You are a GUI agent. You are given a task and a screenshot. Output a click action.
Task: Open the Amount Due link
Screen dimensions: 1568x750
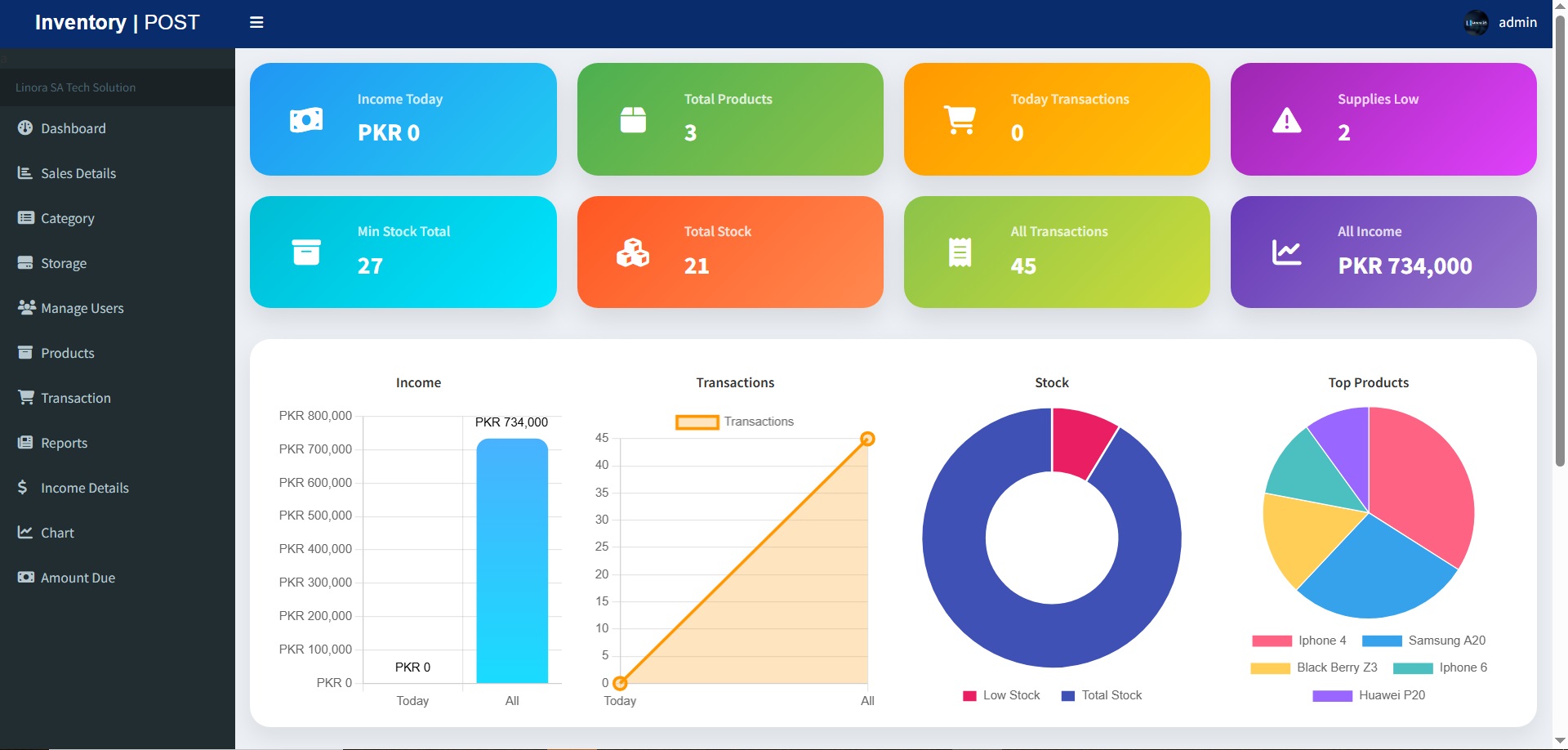pos(78,578)
